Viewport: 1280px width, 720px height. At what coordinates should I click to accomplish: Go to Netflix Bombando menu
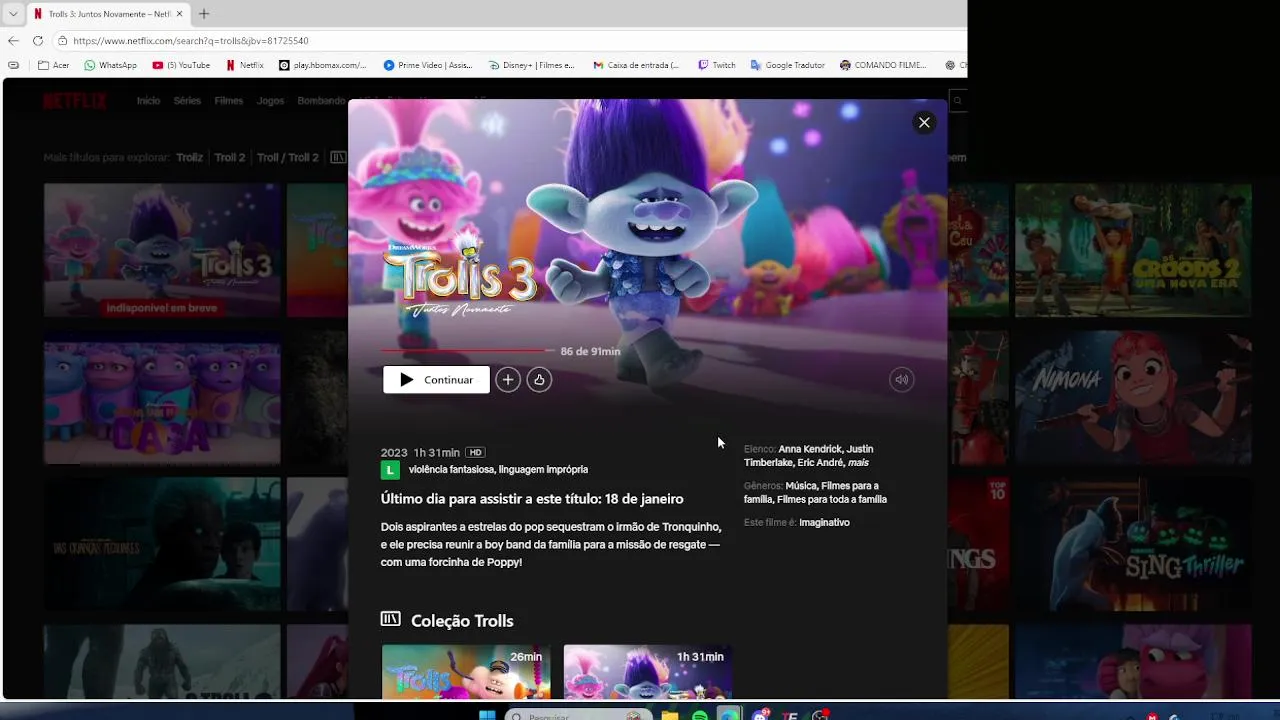coord(321,101)
